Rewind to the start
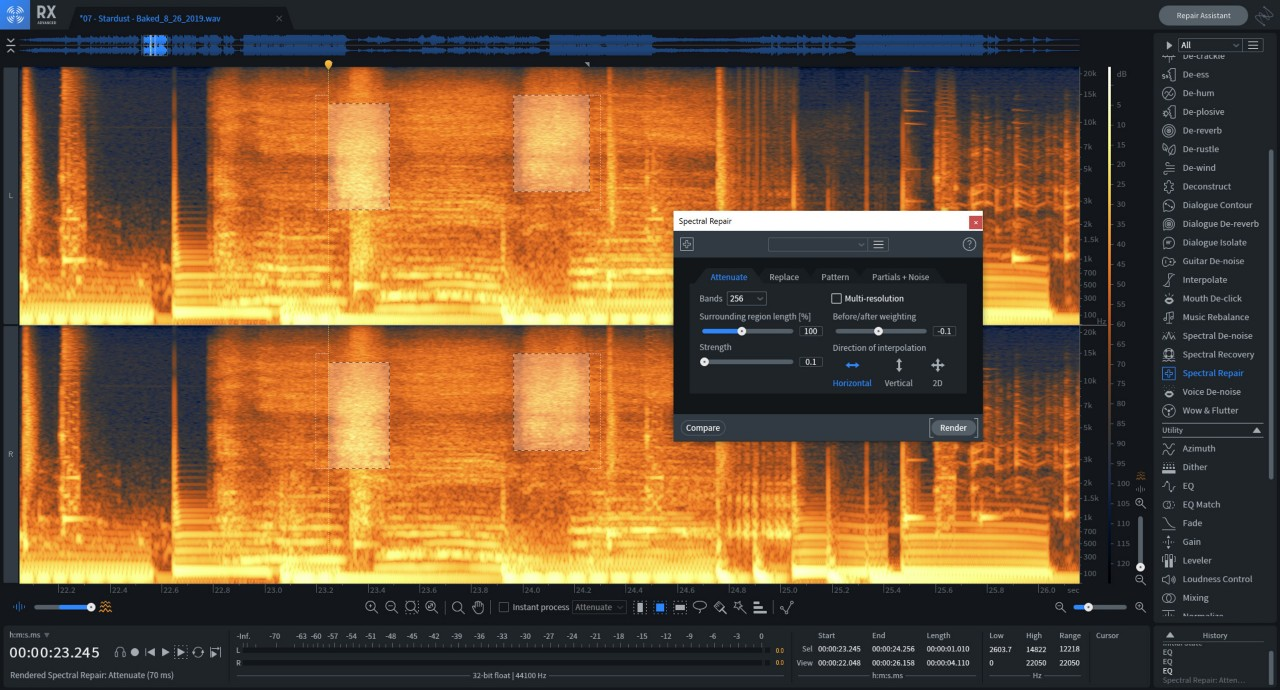This screenshot has width=1280, height=690. click(x=150, y=652)
